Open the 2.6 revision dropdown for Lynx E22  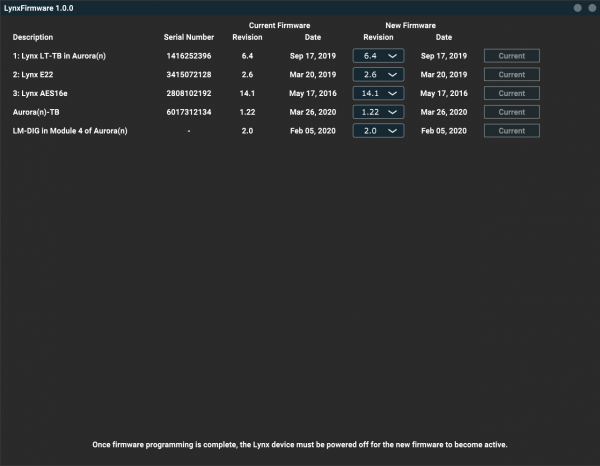378,75
